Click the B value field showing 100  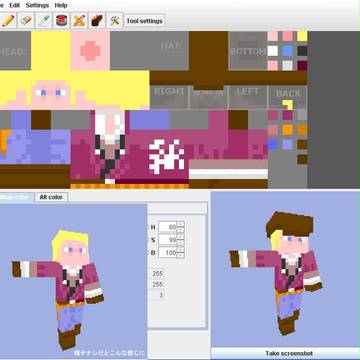coord(167,253)
